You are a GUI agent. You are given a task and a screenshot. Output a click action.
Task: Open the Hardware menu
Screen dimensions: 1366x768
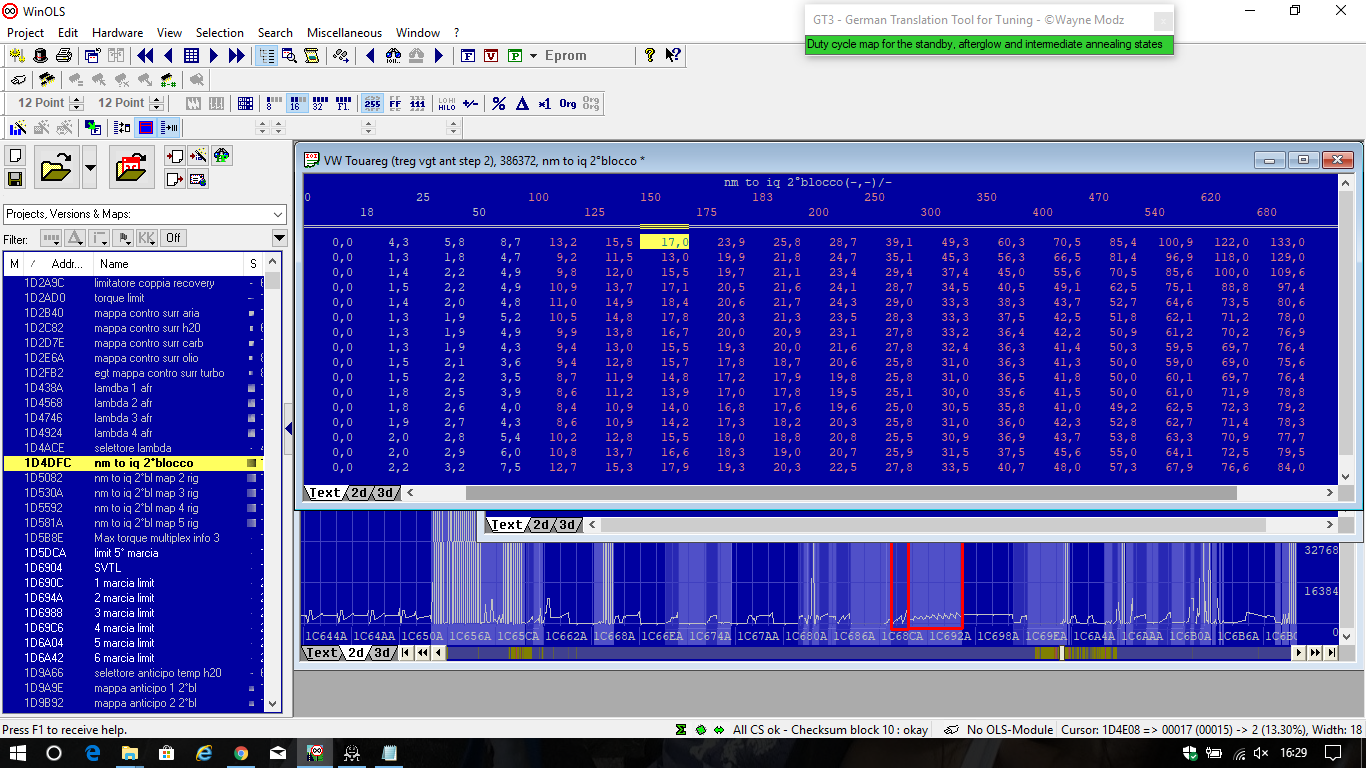[117, 32]
